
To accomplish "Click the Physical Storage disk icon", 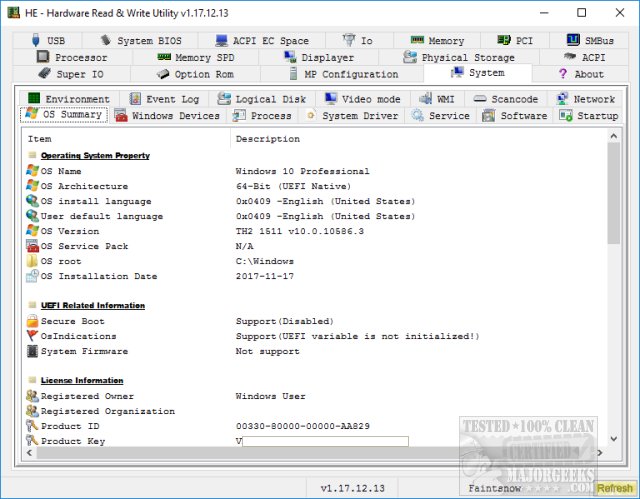I will tap(409, 57).
